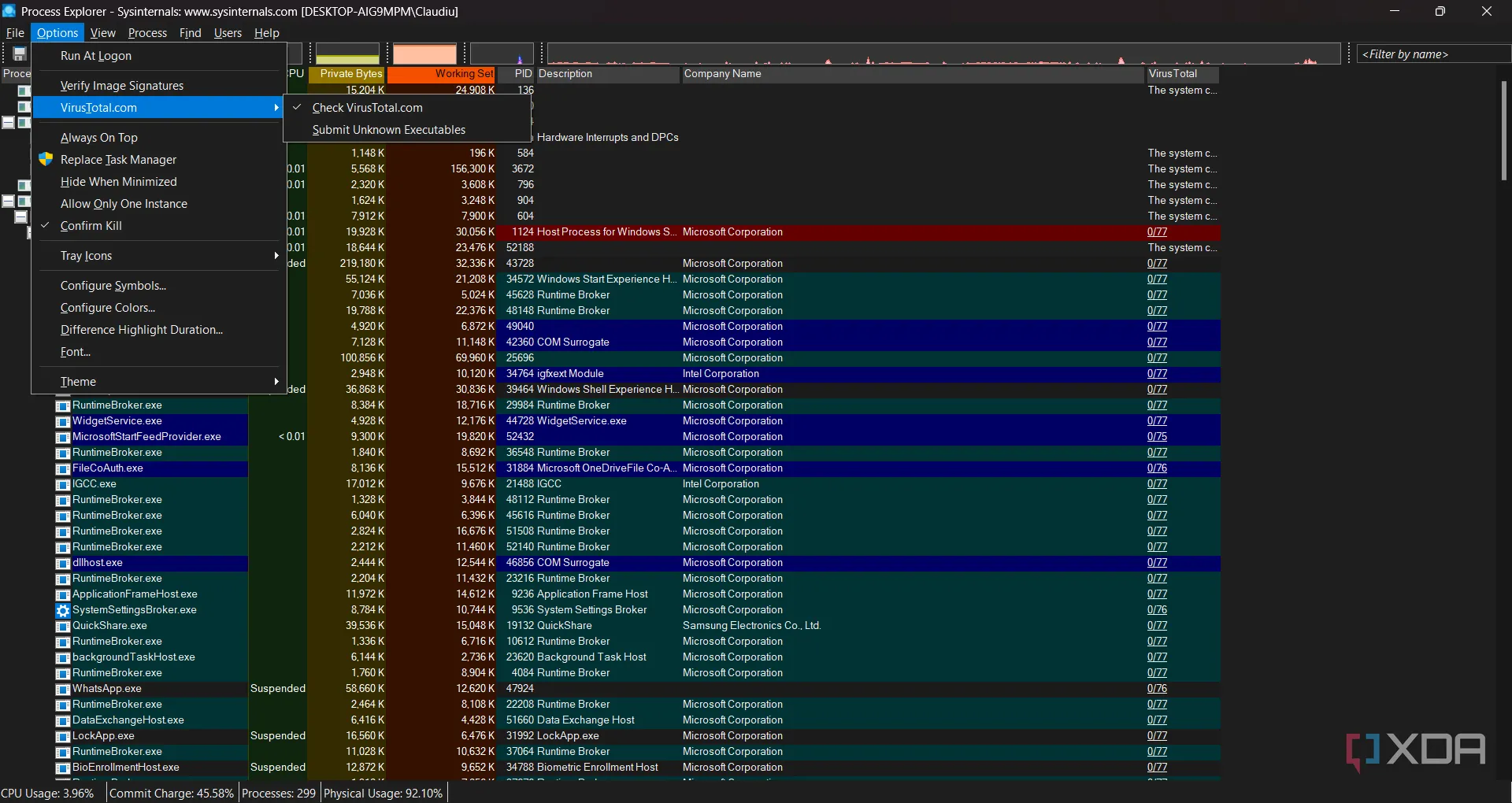Click the SystemSettingsBroker.exe gear icon
1512x803 pixels.
tap(63, 610)
